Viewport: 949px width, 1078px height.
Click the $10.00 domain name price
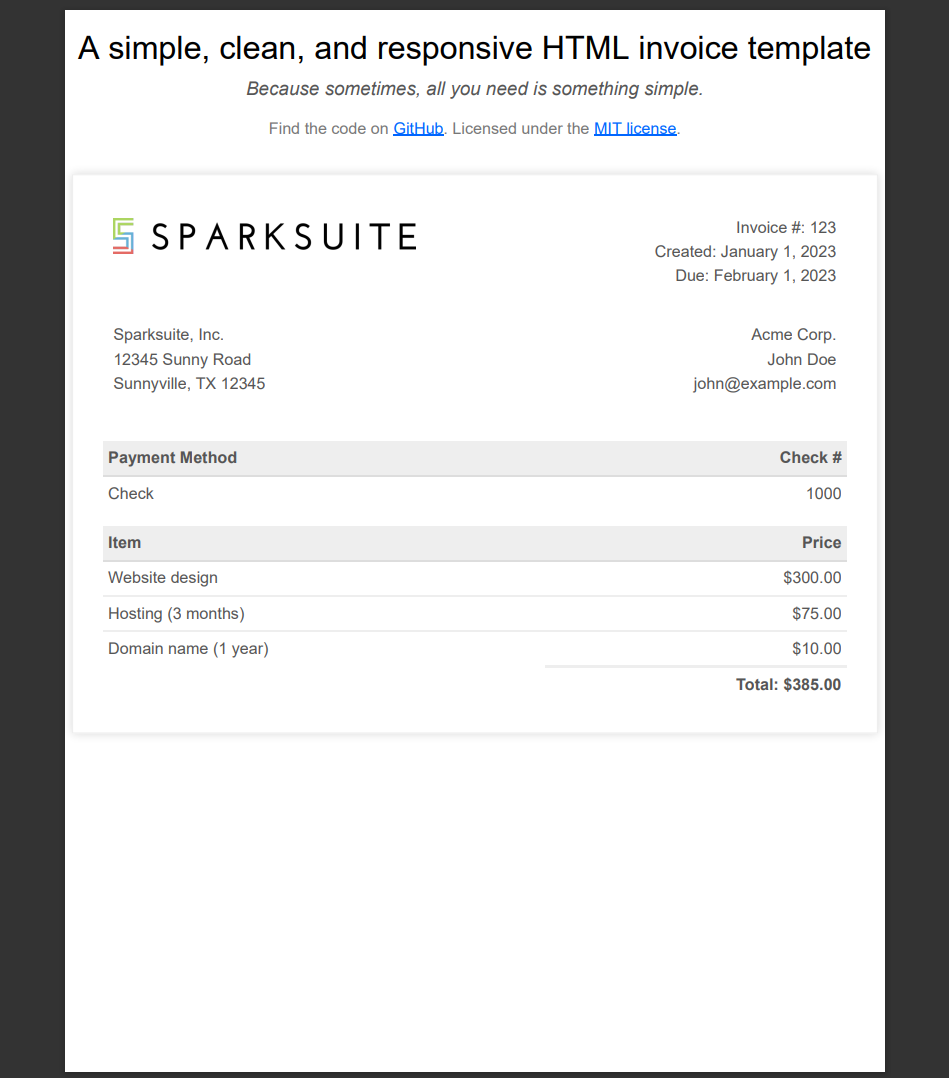[x=816, y=649]
